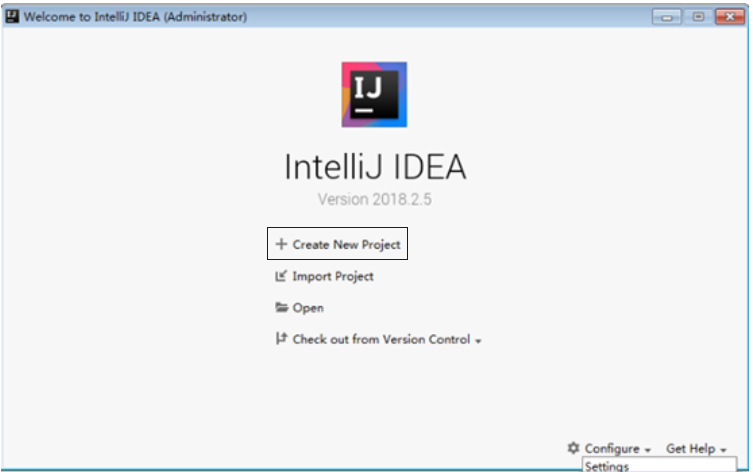Click the Import Project arrow icon
This screenshot has width=753, height=472.
[281, 276]
